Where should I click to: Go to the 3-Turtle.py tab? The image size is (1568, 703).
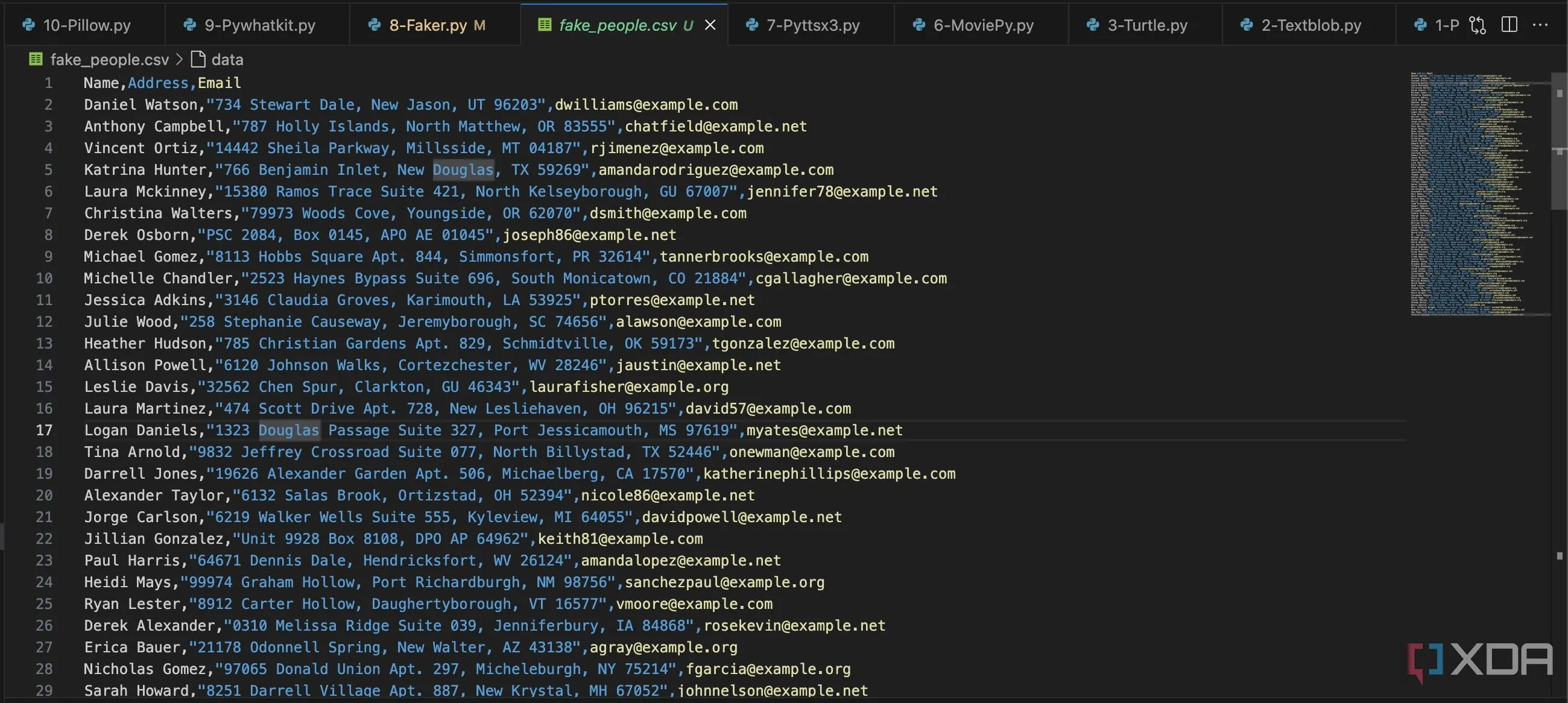click(1145, 25)
